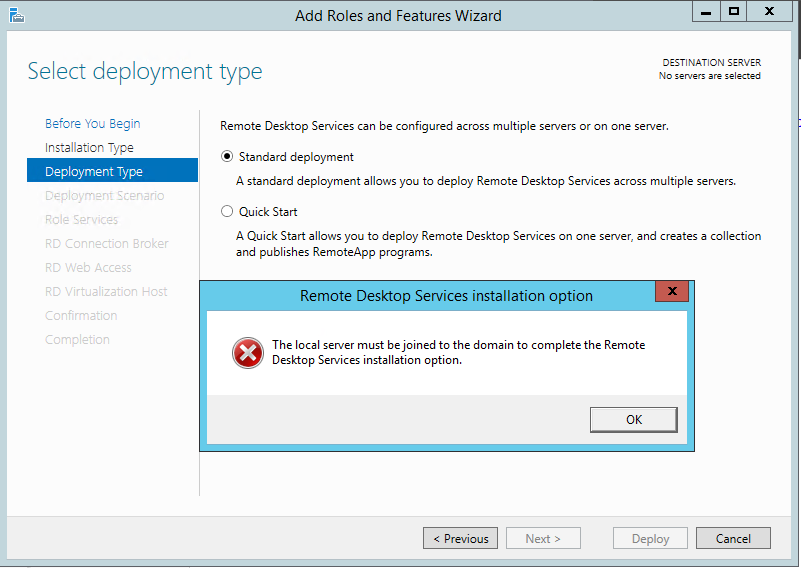Click 'Remote Desktop Services can be configured' sentence
The width and height of the screenshot is (801, 568).
point(444,126)
